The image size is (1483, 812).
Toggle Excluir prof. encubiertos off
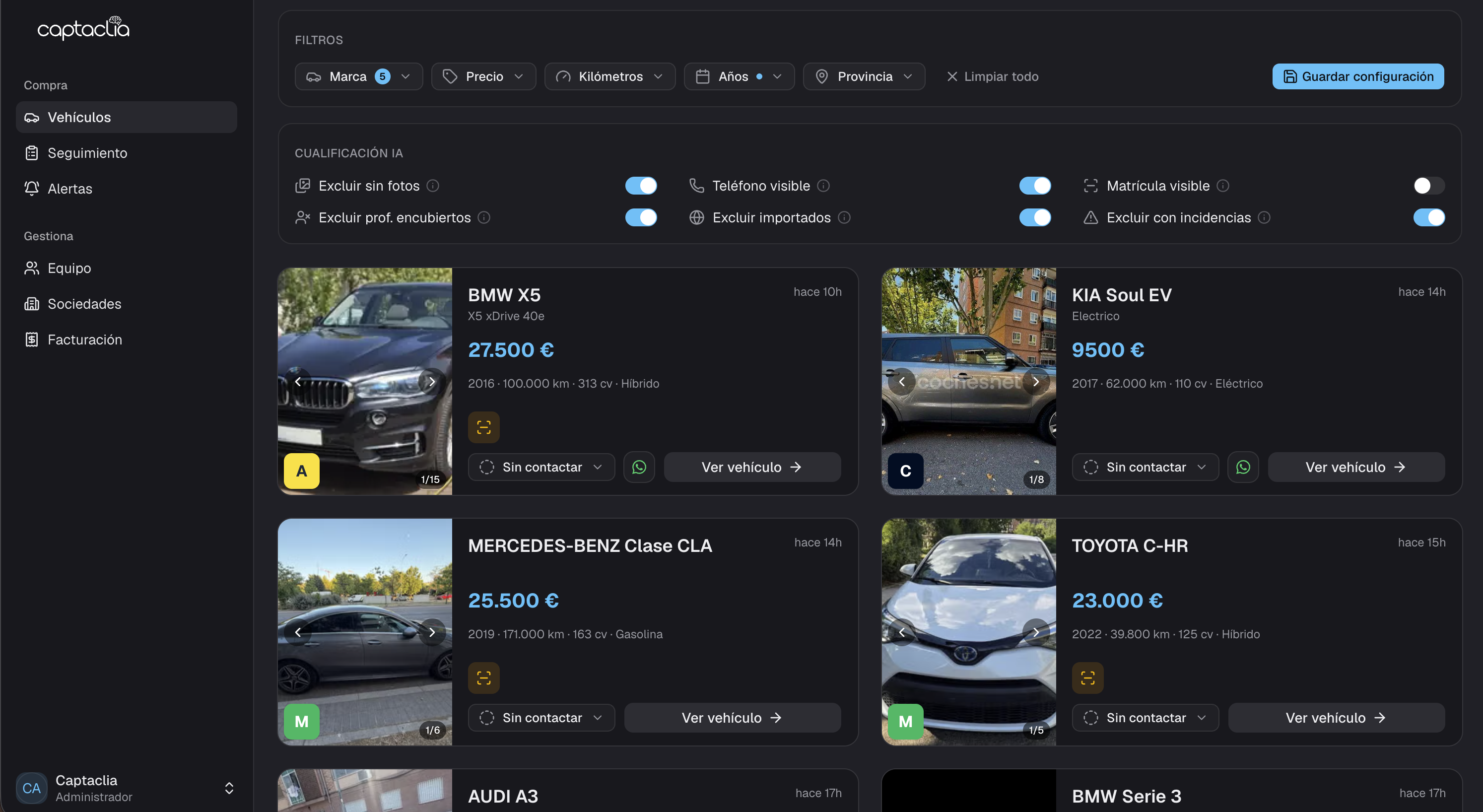[641, 217]
